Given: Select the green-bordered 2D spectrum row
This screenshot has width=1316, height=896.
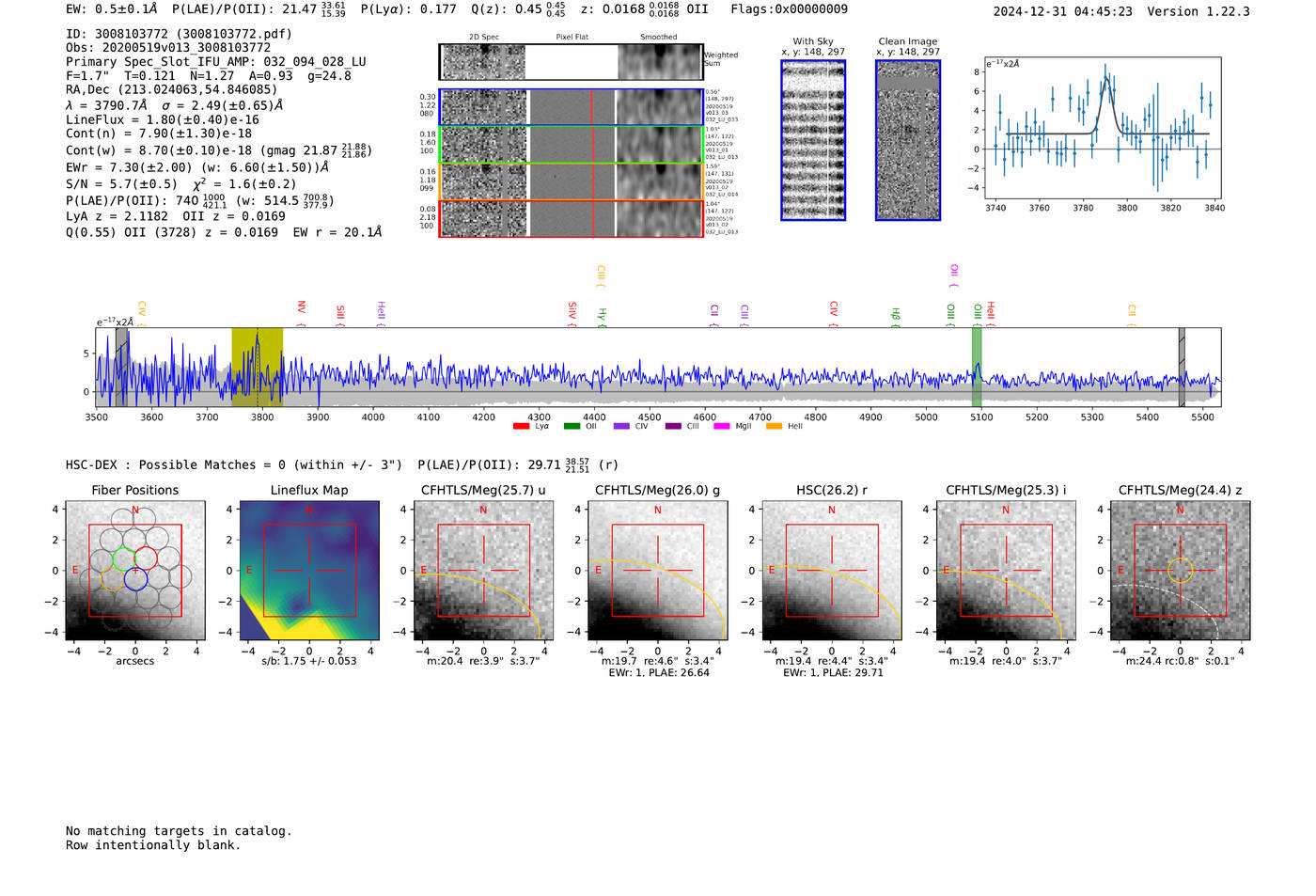Looking at the screenshot, I should pos(572,144).
